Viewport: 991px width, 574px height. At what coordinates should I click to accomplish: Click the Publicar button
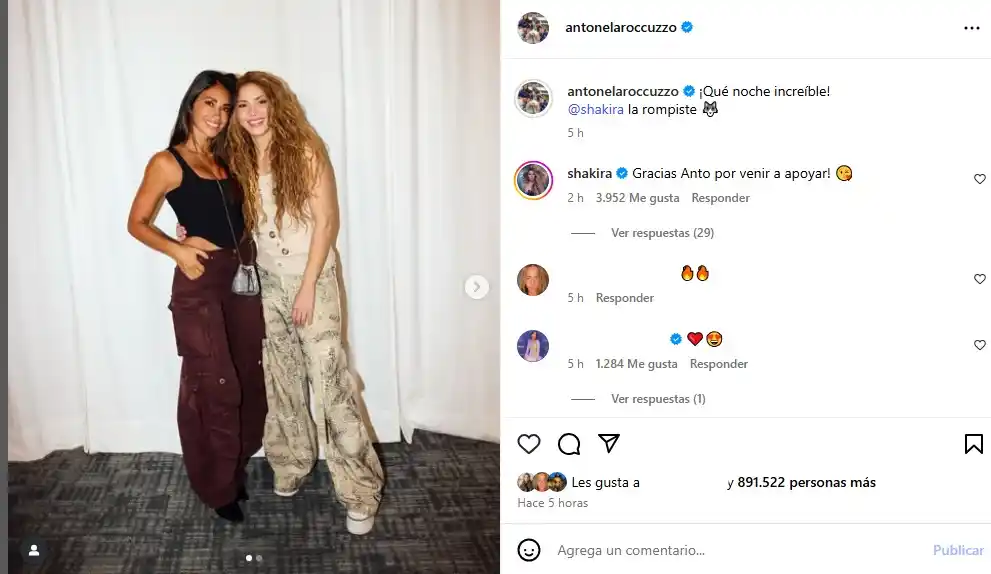pyautogui.click(x=958, y=550)
